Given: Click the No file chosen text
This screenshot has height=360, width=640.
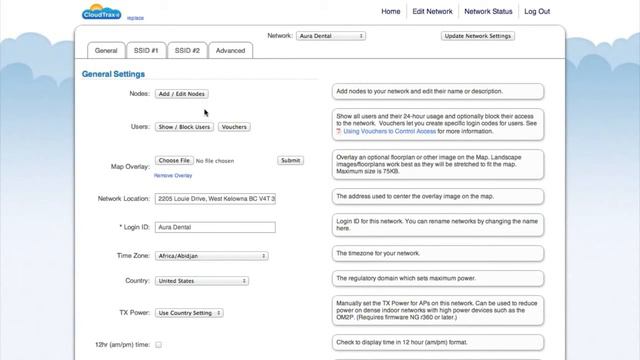Looking at the screenshot, I should point(215,161).
